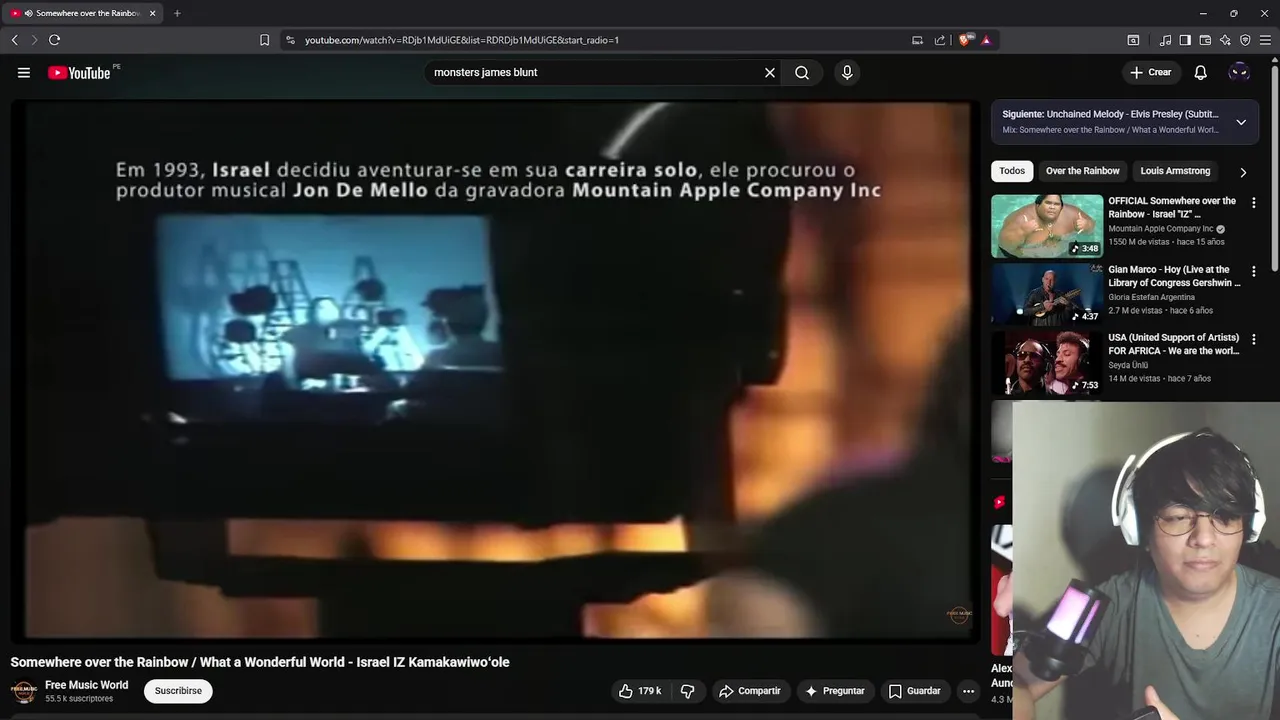Visit the Gloria Estefan Argentina channel
This screenshot has height=720, width=1280.
click(x=1151, y=297)
